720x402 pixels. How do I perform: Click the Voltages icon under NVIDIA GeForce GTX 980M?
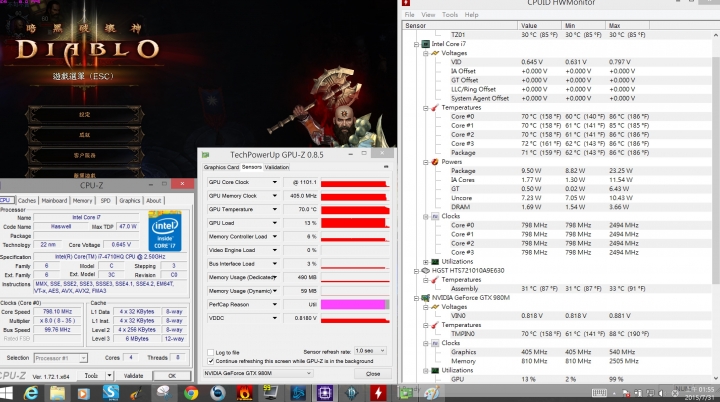pyautogui.click(x=435, y=307)
